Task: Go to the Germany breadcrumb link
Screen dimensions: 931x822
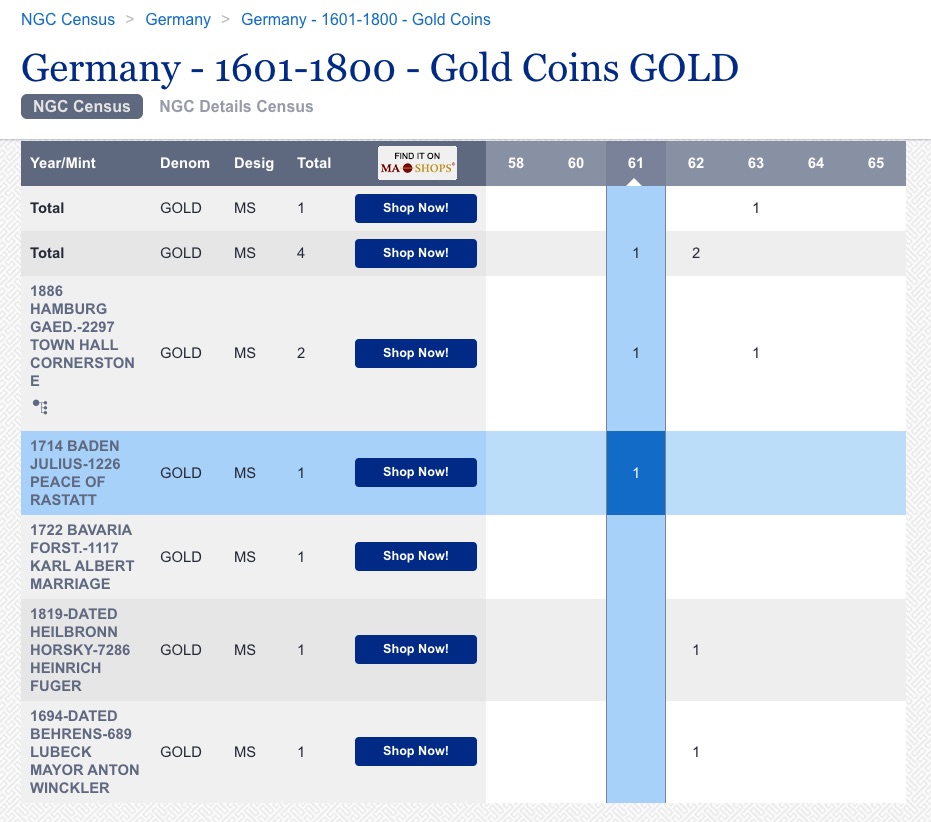Action: click(x=178, y=19)
